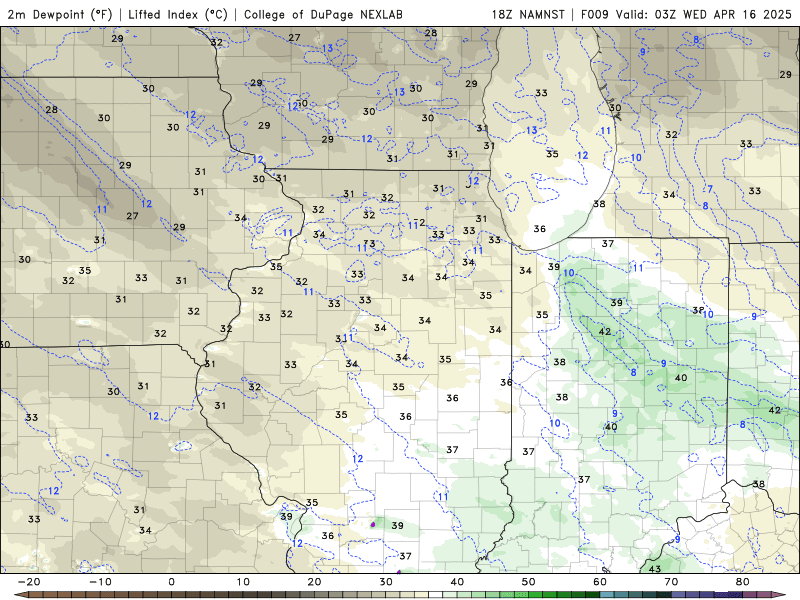Screen dimensions: 800x600
Task: Click the dewpoint value 43 on the map
Action: pos(655,568)
